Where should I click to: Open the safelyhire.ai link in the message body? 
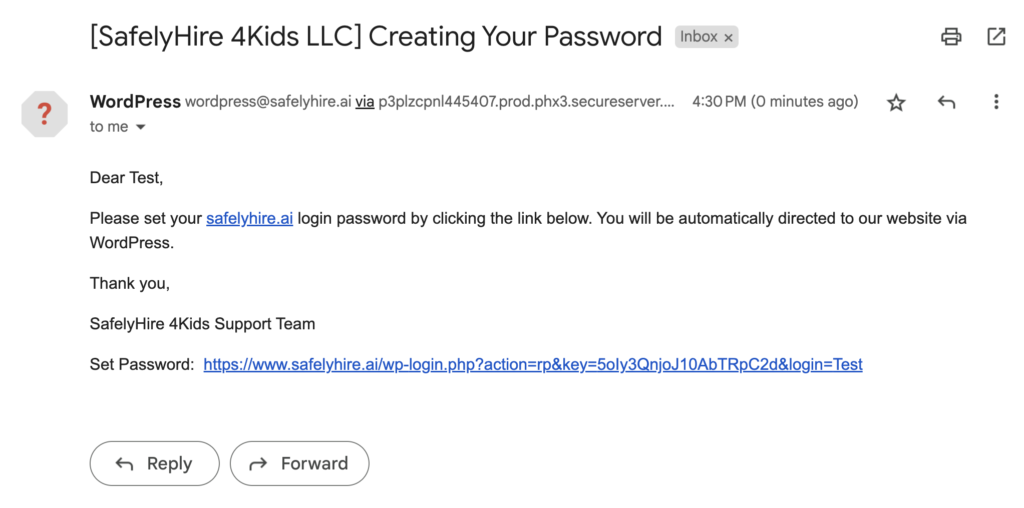pyautogui.click(x=249, y=218)
